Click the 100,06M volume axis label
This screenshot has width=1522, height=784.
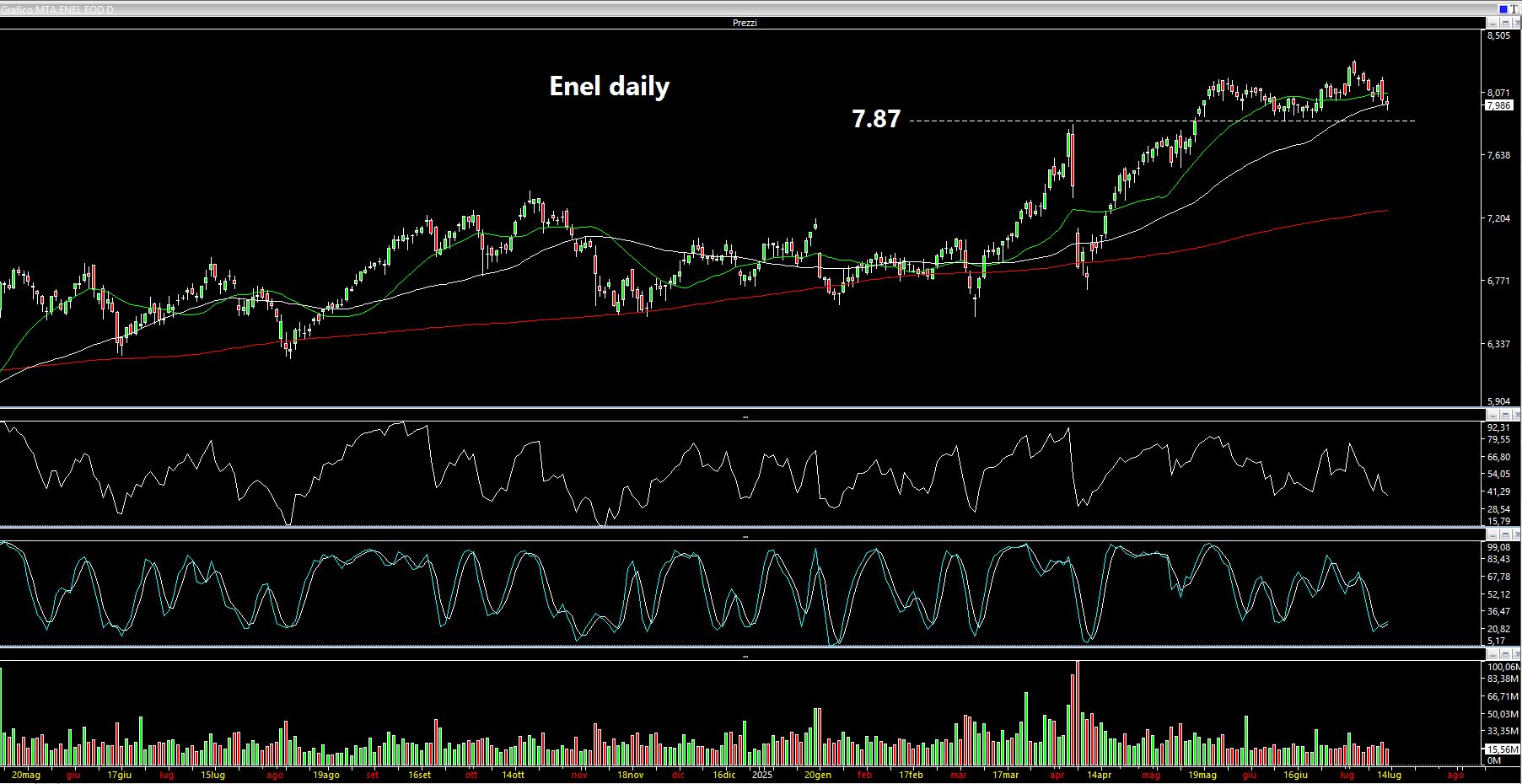pos(1503,667)
